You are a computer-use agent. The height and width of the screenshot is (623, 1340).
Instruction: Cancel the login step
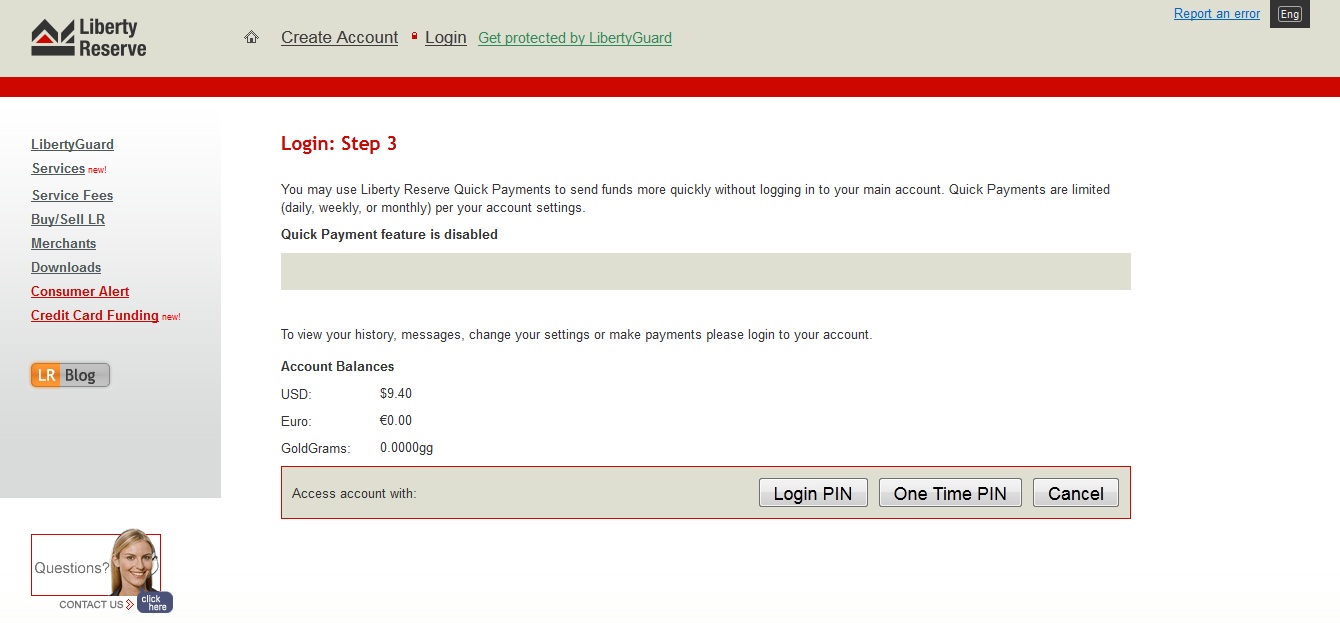[x=1076, y=493]
